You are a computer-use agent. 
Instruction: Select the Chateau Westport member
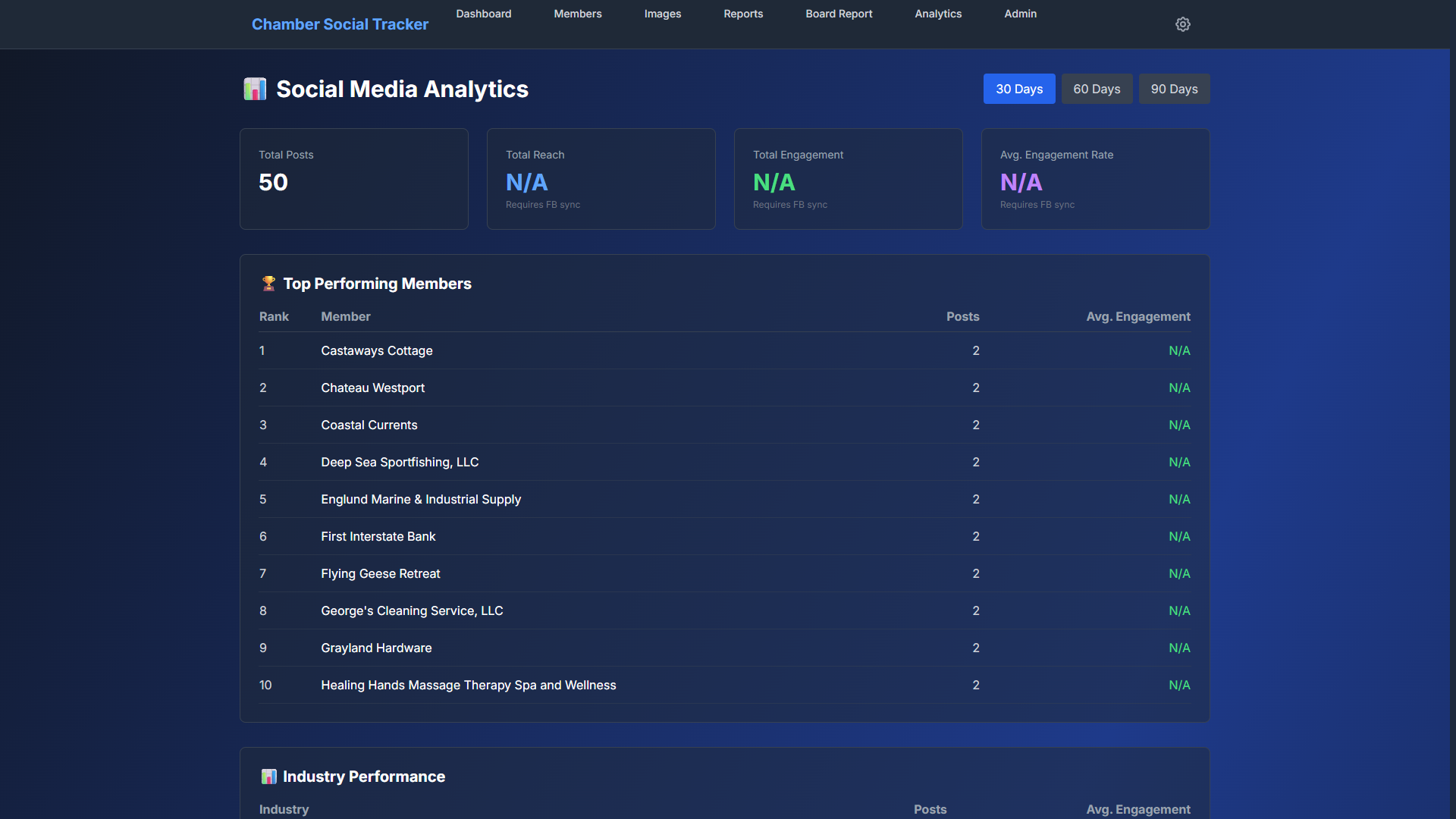[x=372, y=388]
